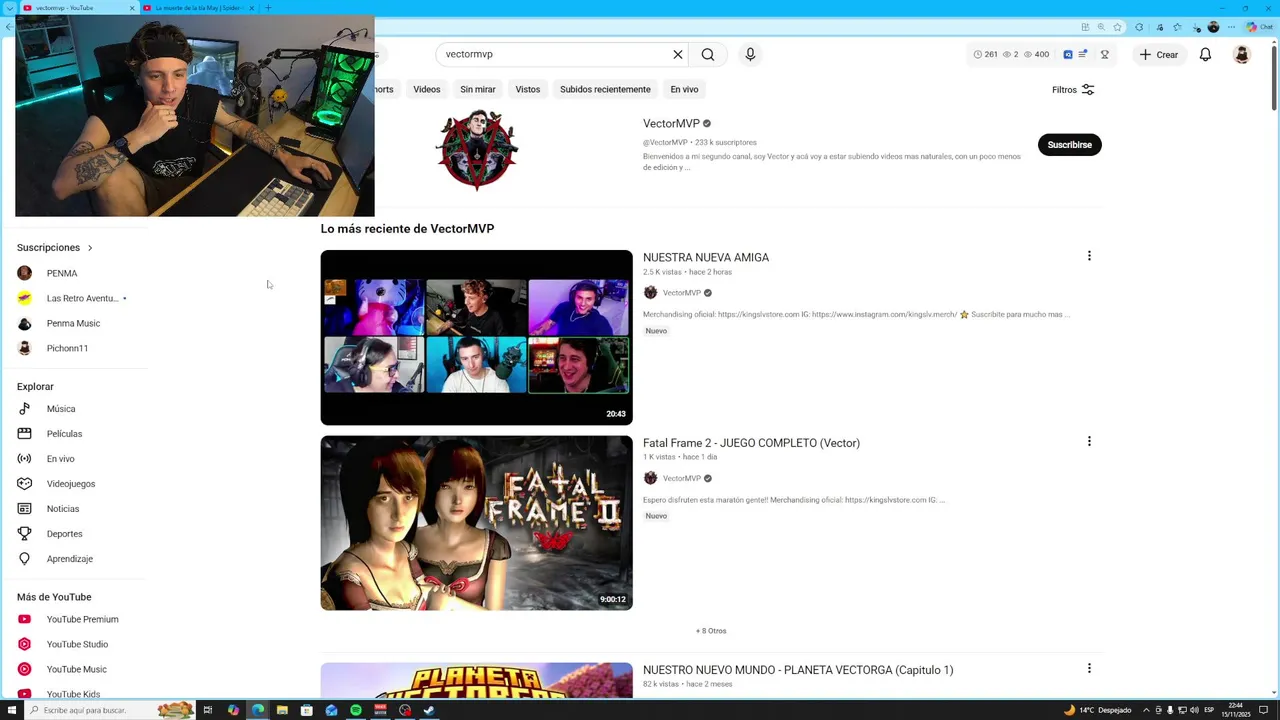This screenshot has height=720, width=1280.
Task: Open File Explorer from taskbar
Action: [x=282, y=710]
